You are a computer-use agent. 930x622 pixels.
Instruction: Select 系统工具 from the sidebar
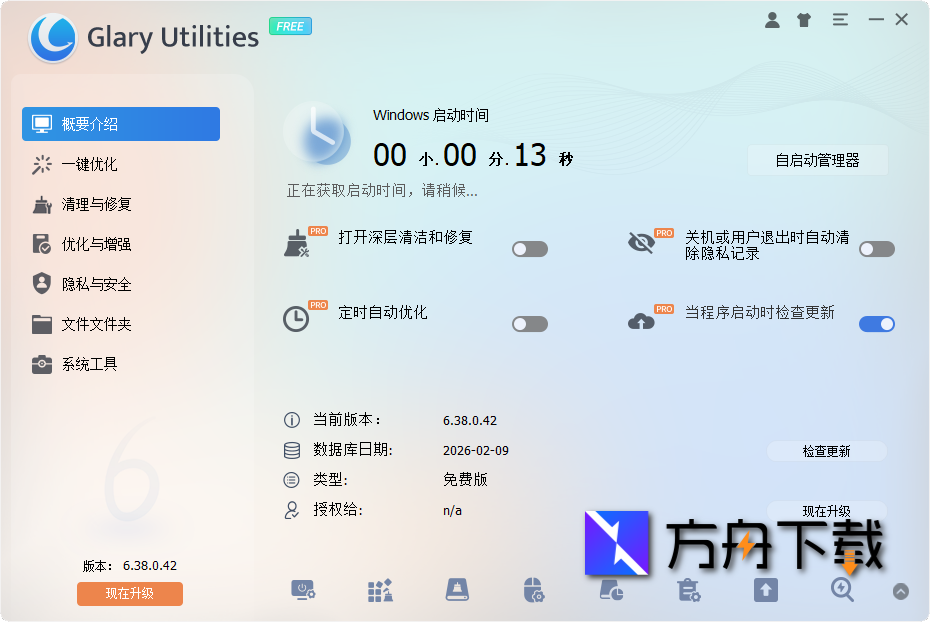point(120,363)
